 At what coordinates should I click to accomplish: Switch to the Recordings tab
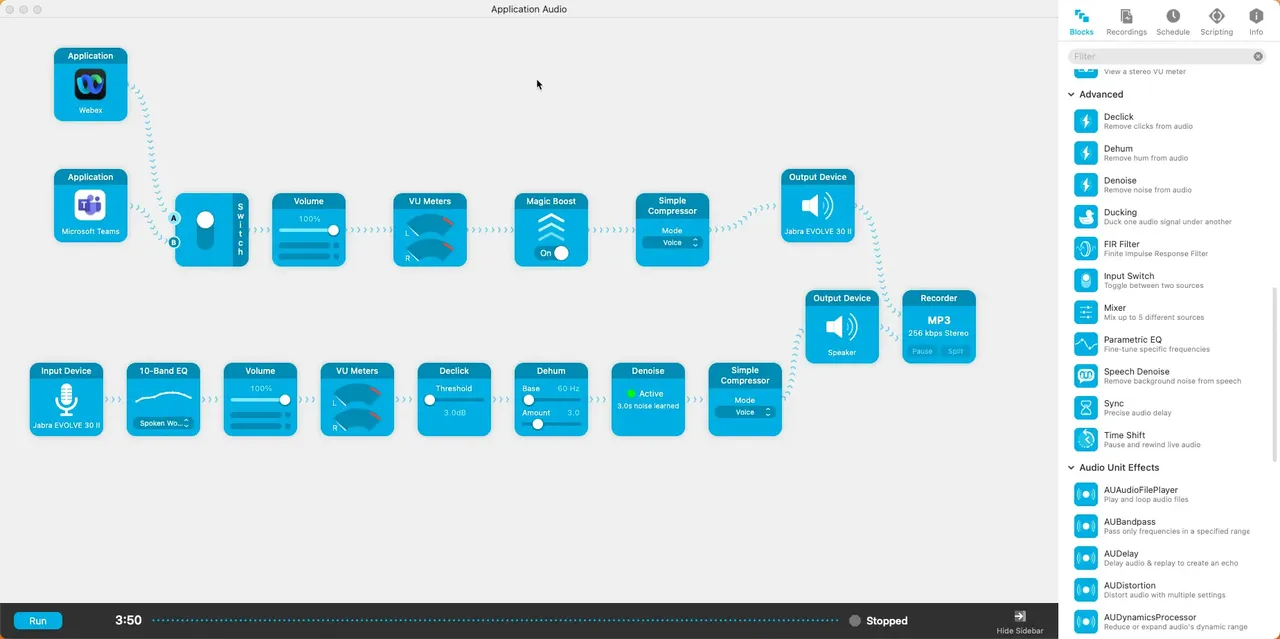click(1126, 22)
